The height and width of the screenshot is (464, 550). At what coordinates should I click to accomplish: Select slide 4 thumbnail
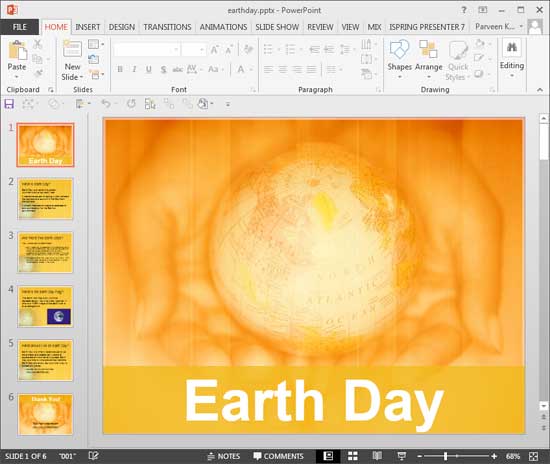[x=45, y=307]
